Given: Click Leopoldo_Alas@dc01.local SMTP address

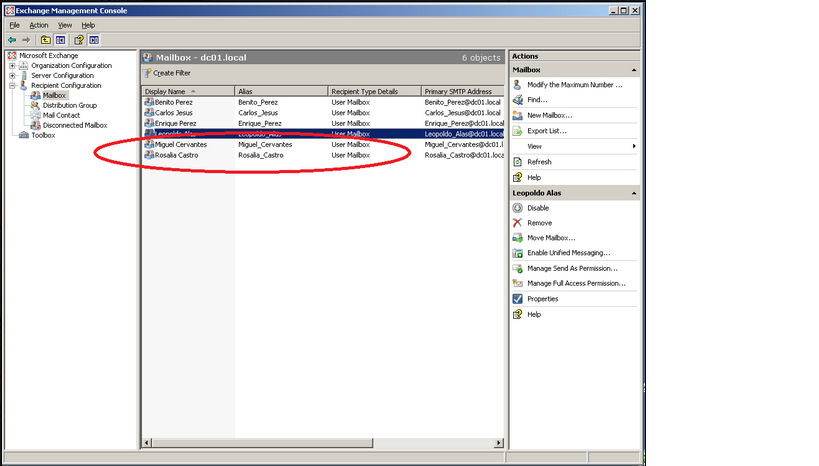Looking at the screenshot, I should [x=464, y=134].
